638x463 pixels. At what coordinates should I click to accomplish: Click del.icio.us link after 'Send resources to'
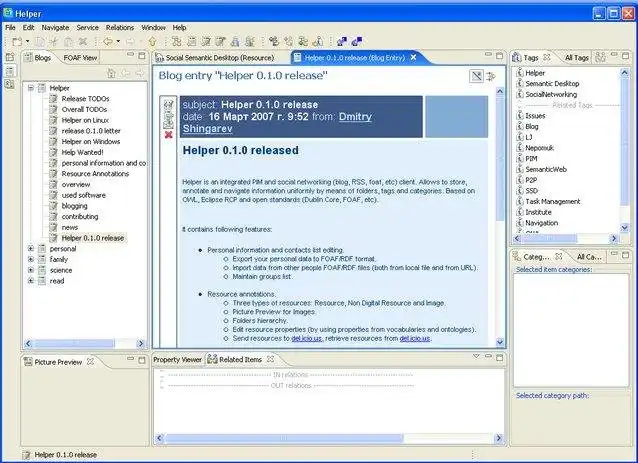(x=307, y=339)
